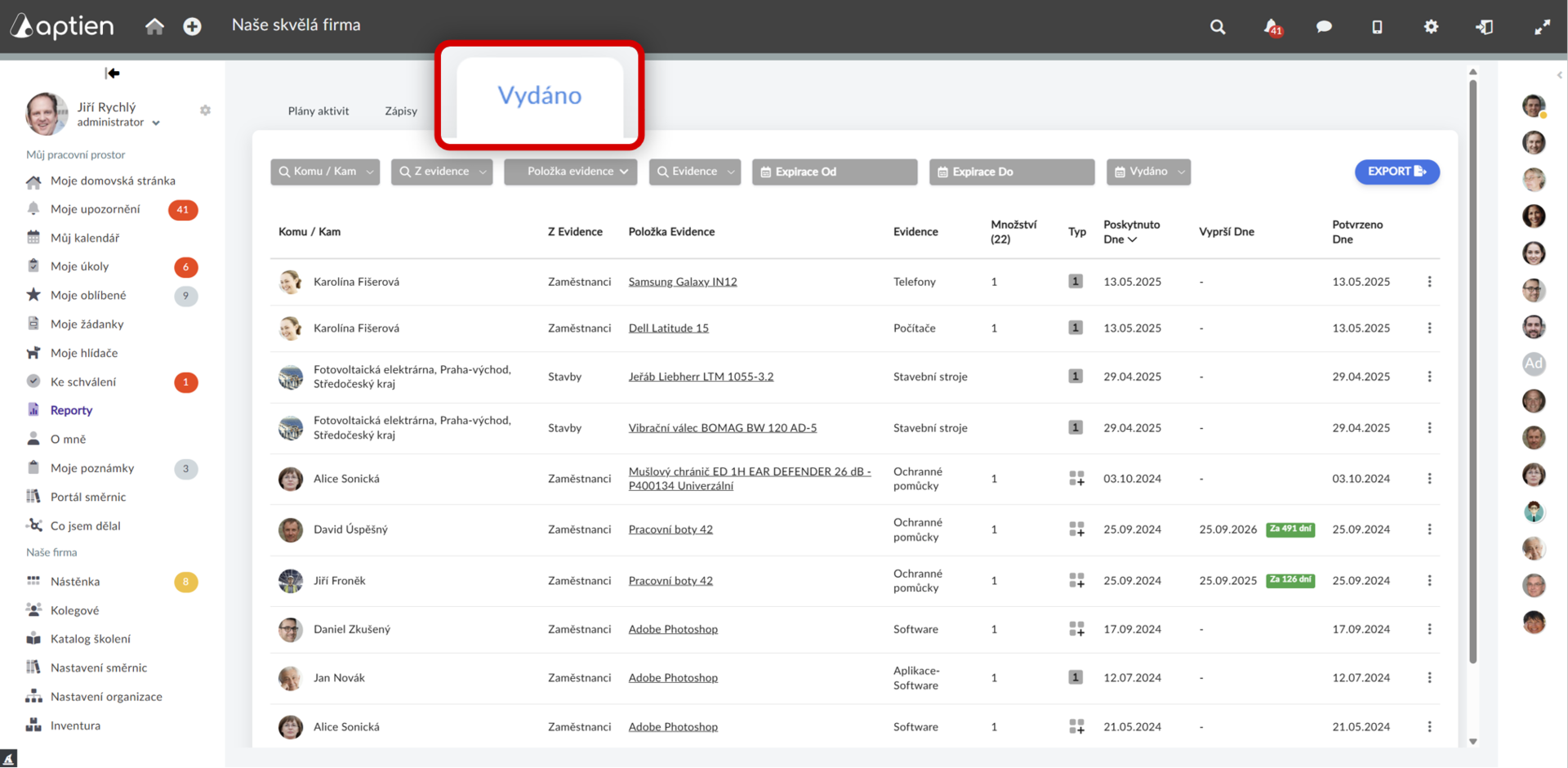Toggle fullscreen with the expand arrows icon
Viewport: 1568px width, 768px height.
point(1542,27)
